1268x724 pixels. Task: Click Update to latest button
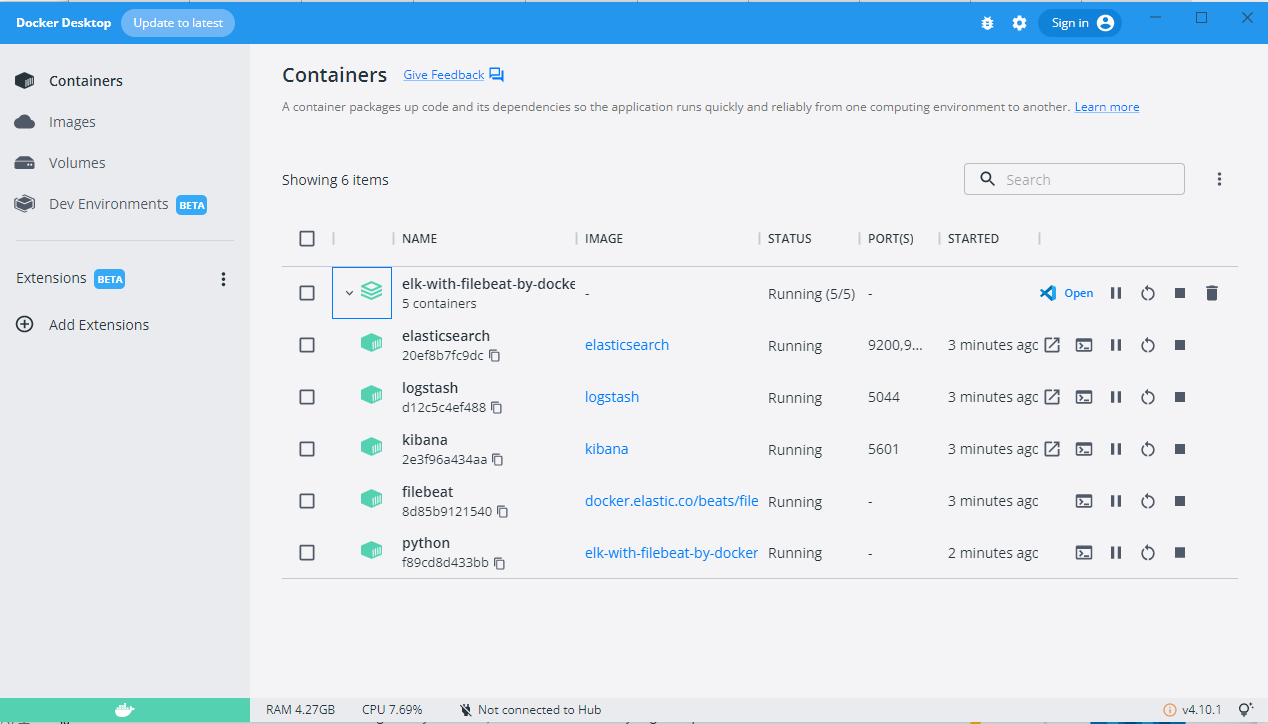(178, 23)
